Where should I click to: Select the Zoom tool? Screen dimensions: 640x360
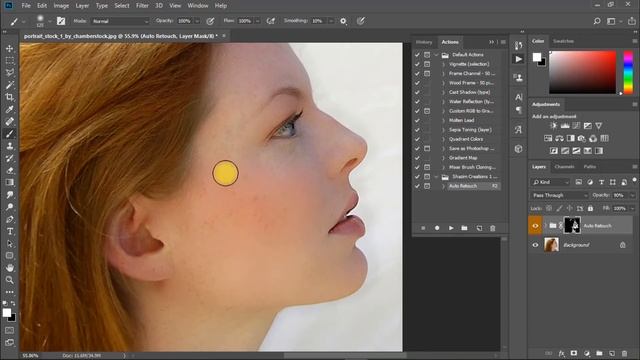(9, 280)
